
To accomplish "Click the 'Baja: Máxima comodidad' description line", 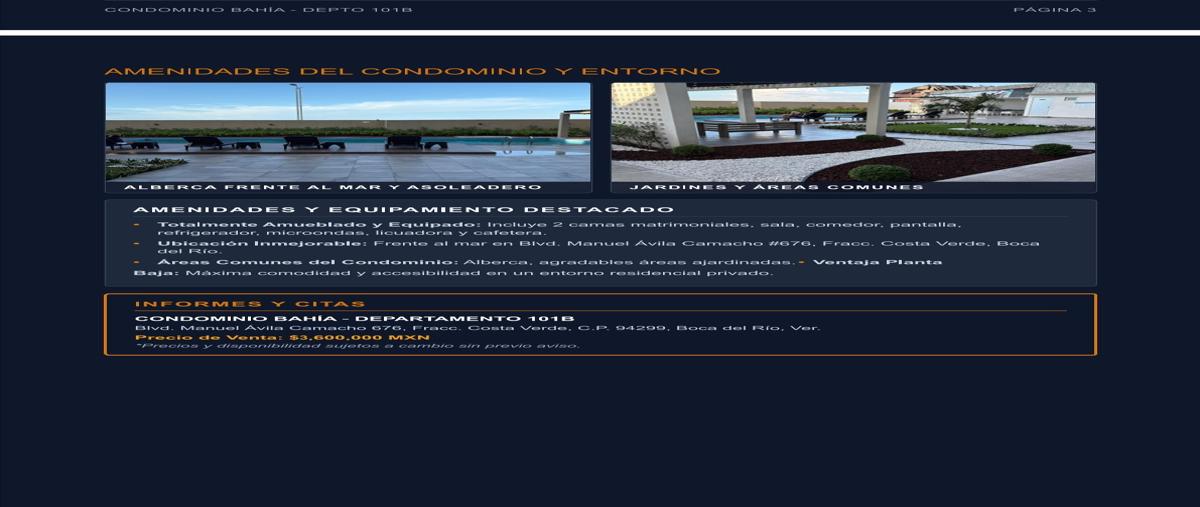I will [x=454, y=273].
